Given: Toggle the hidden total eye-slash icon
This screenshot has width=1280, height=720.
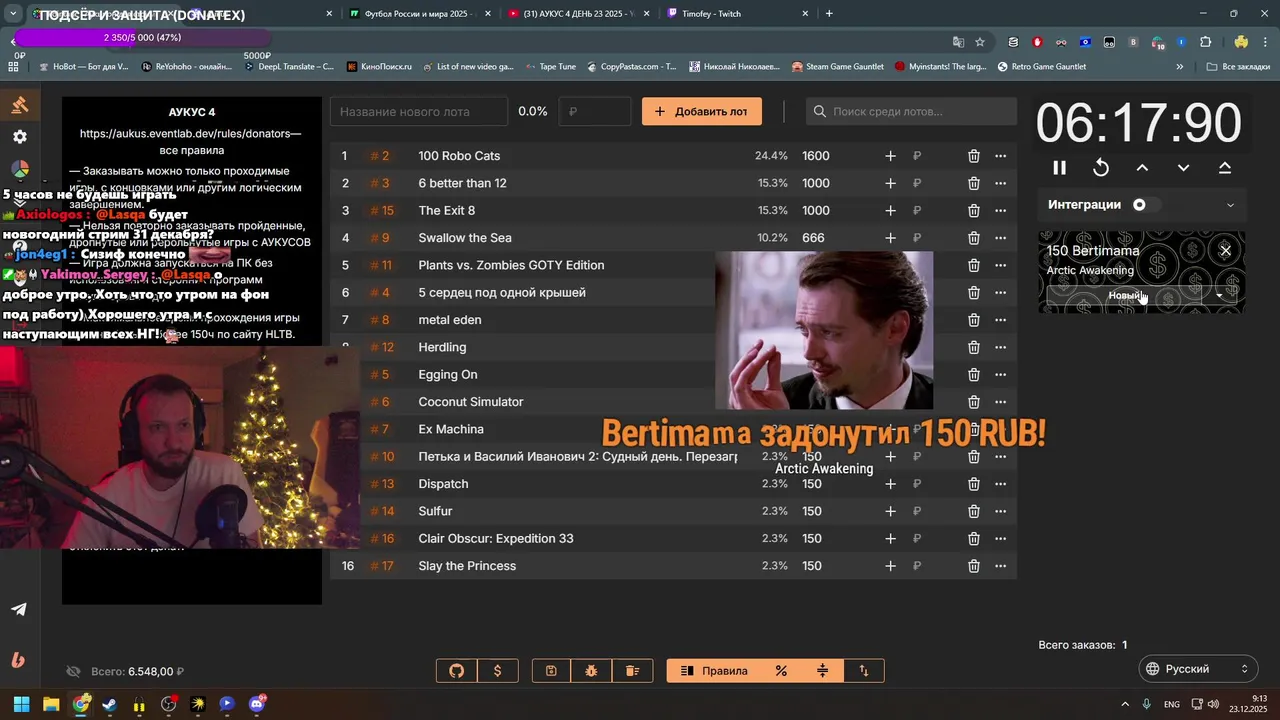Looking at the screenshot, I should [73, 672].
